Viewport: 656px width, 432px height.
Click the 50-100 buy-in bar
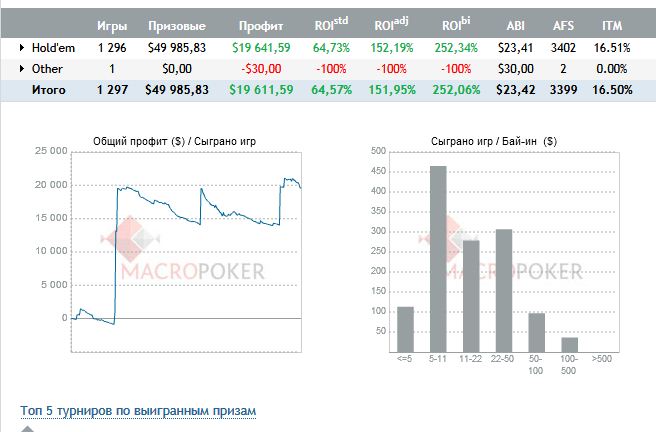(537, 332)
